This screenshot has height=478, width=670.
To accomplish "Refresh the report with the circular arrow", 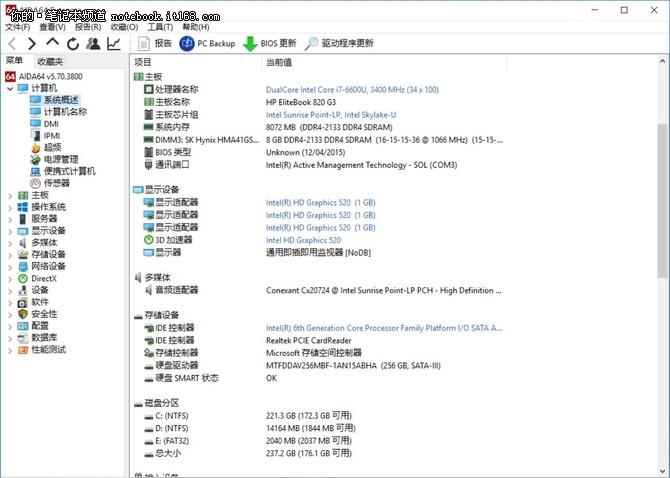I will click(x=73, y=44).
